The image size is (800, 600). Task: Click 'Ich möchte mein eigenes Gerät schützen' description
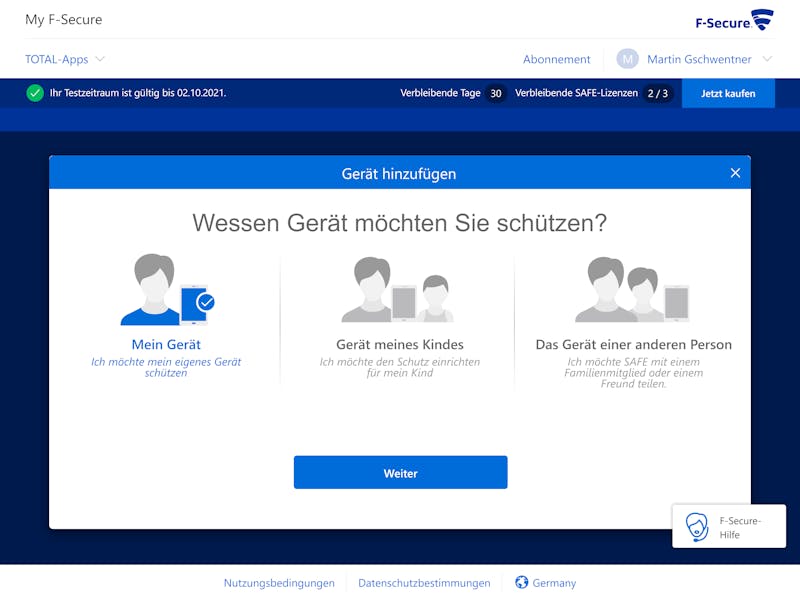[166, 367]
